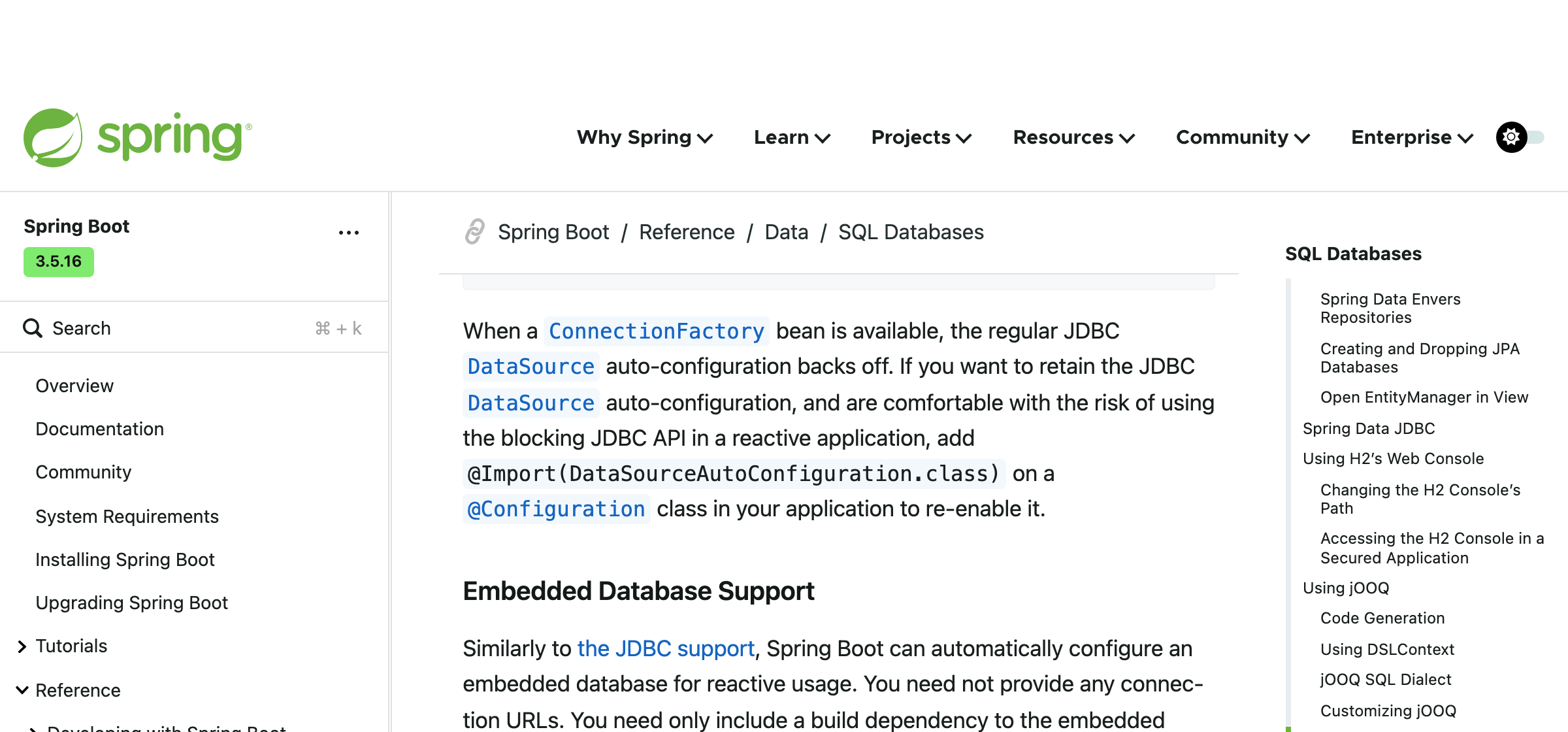Image resolution: width=1568 pixels, height=732 pixels.
Task: Click the Reference breadcrumb link
Action: [x=687, y=232]
